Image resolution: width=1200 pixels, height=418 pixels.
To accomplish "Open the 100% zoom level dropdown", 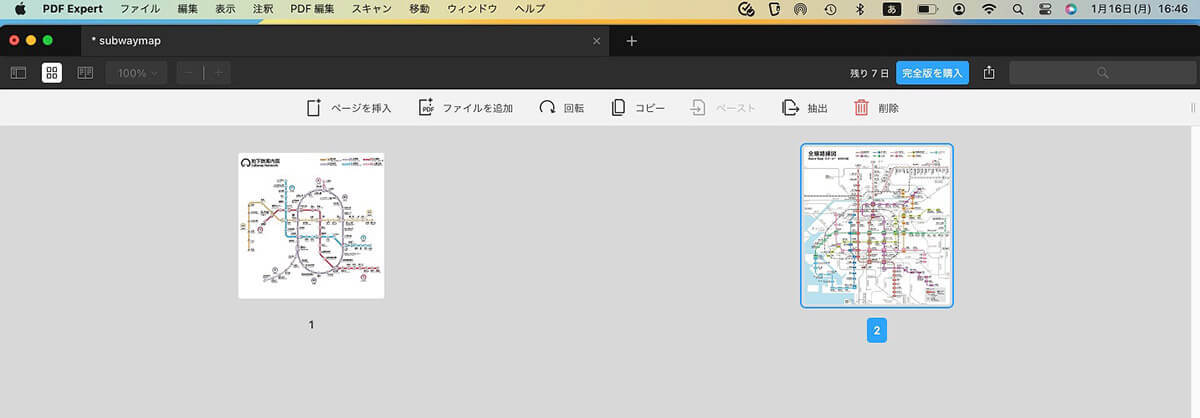I will 137,73.
